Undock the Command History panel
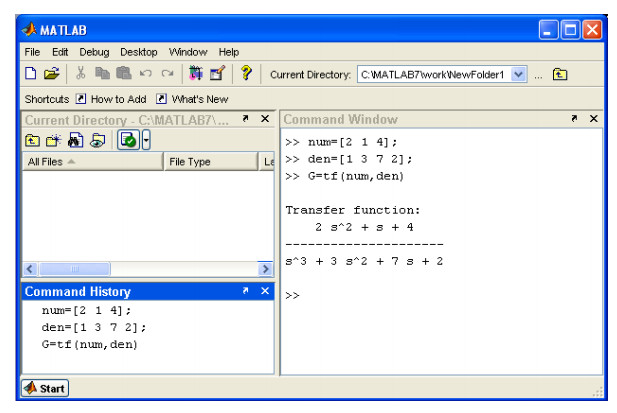The height and width of the screenshot is (413, 617). pos(246,291)
